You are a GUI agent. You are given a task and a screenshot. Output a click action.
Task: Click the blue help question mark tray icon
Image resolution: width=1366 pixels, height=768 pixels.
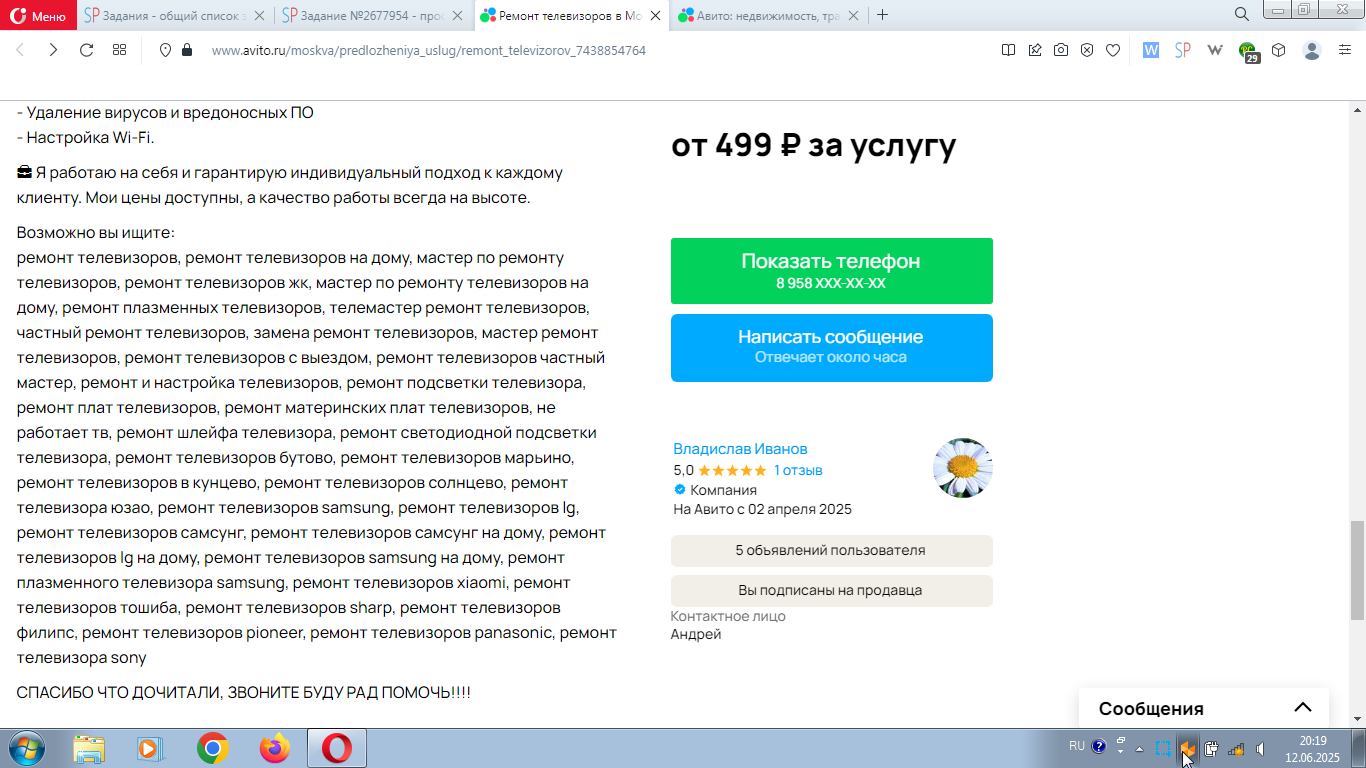tap(1099, 746)
